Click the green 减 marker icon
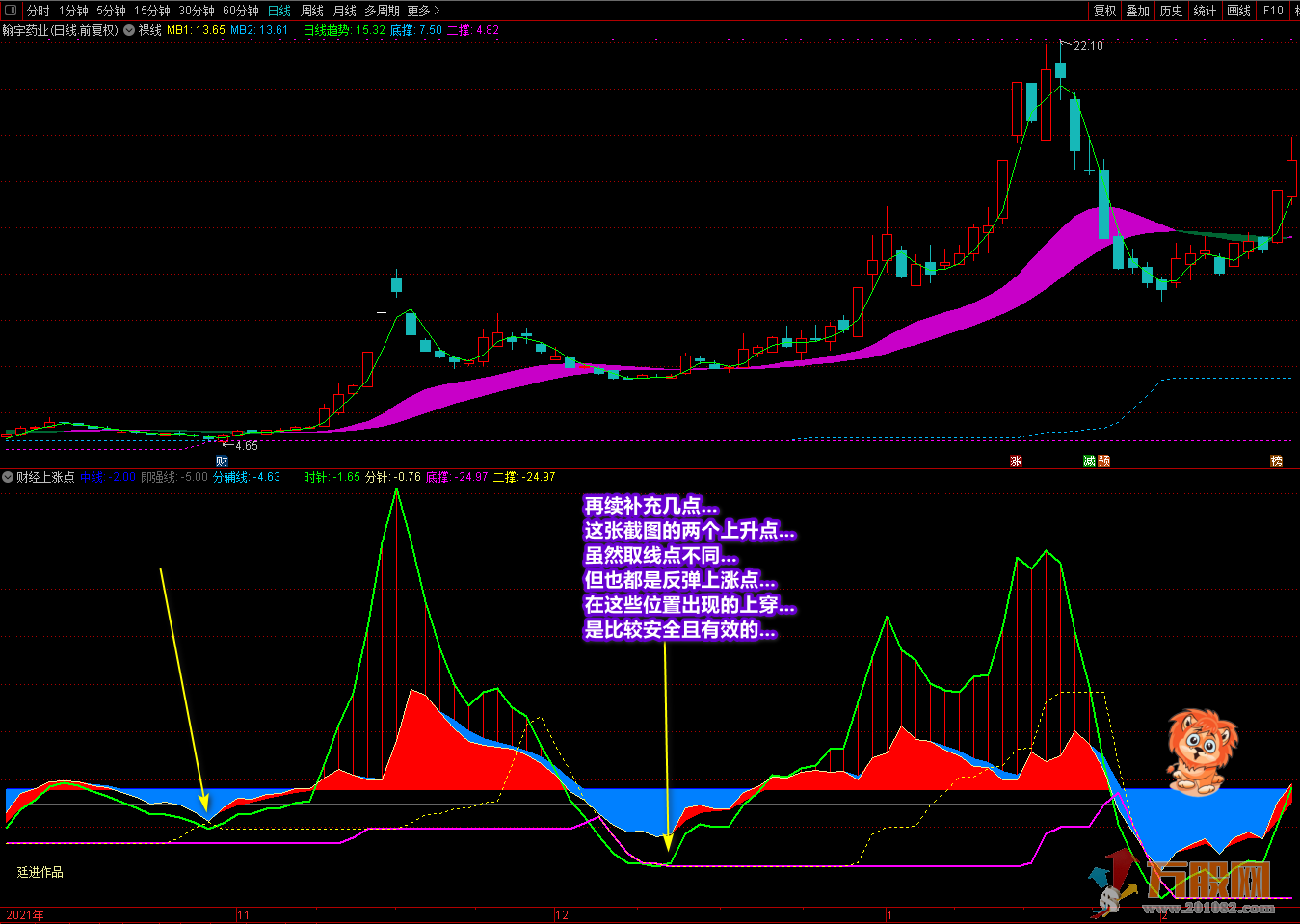This screenshot has height=924, width=1300. coord(1089,462)
